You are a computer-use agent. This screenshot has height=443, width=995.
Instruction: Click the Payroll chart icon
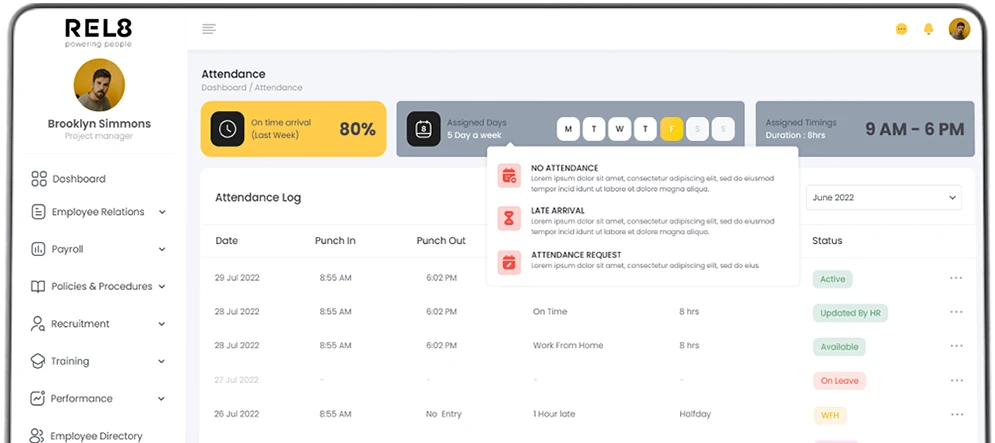coord(38,249)
